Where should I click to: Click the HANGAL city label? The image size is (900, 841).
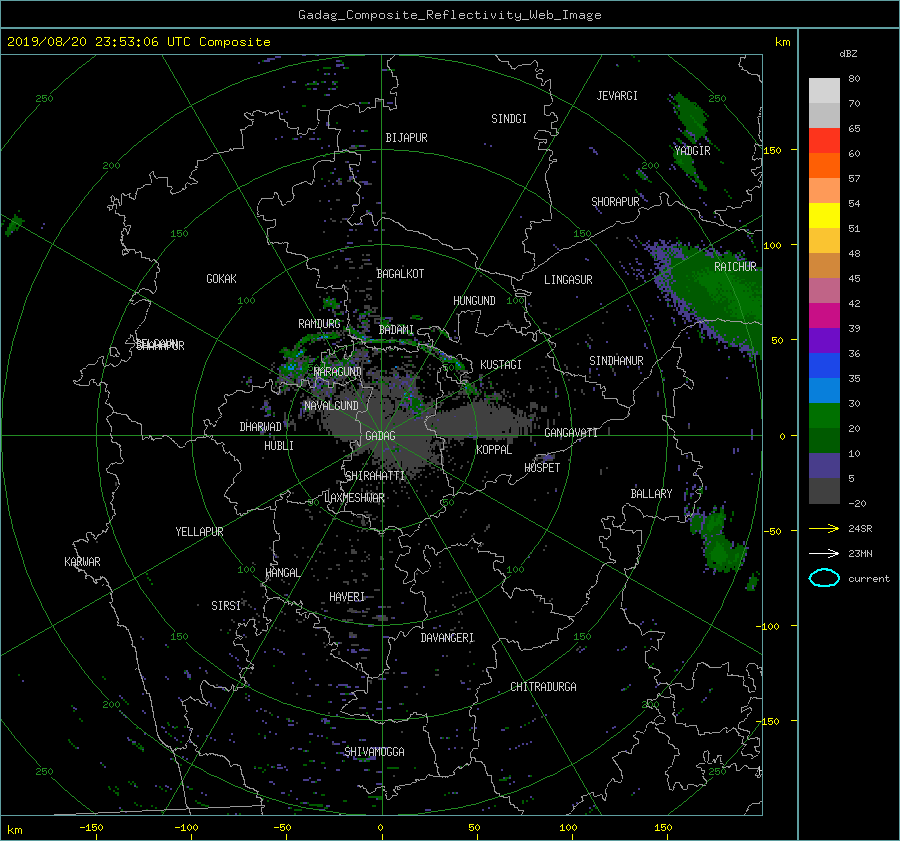(282, 573)
